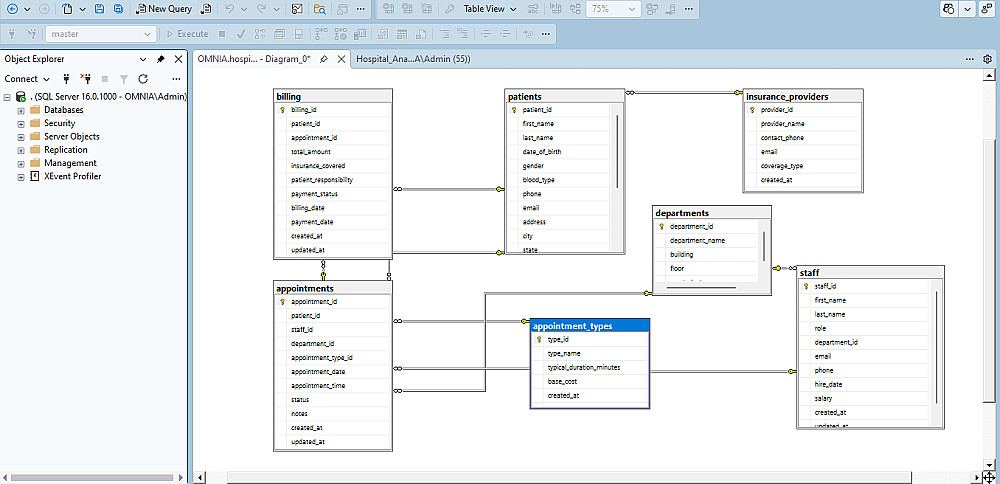Click the Connect Object Explorer plug icon
The height and width of the screenshot is (484, 1000).
(x=66, y=79)
